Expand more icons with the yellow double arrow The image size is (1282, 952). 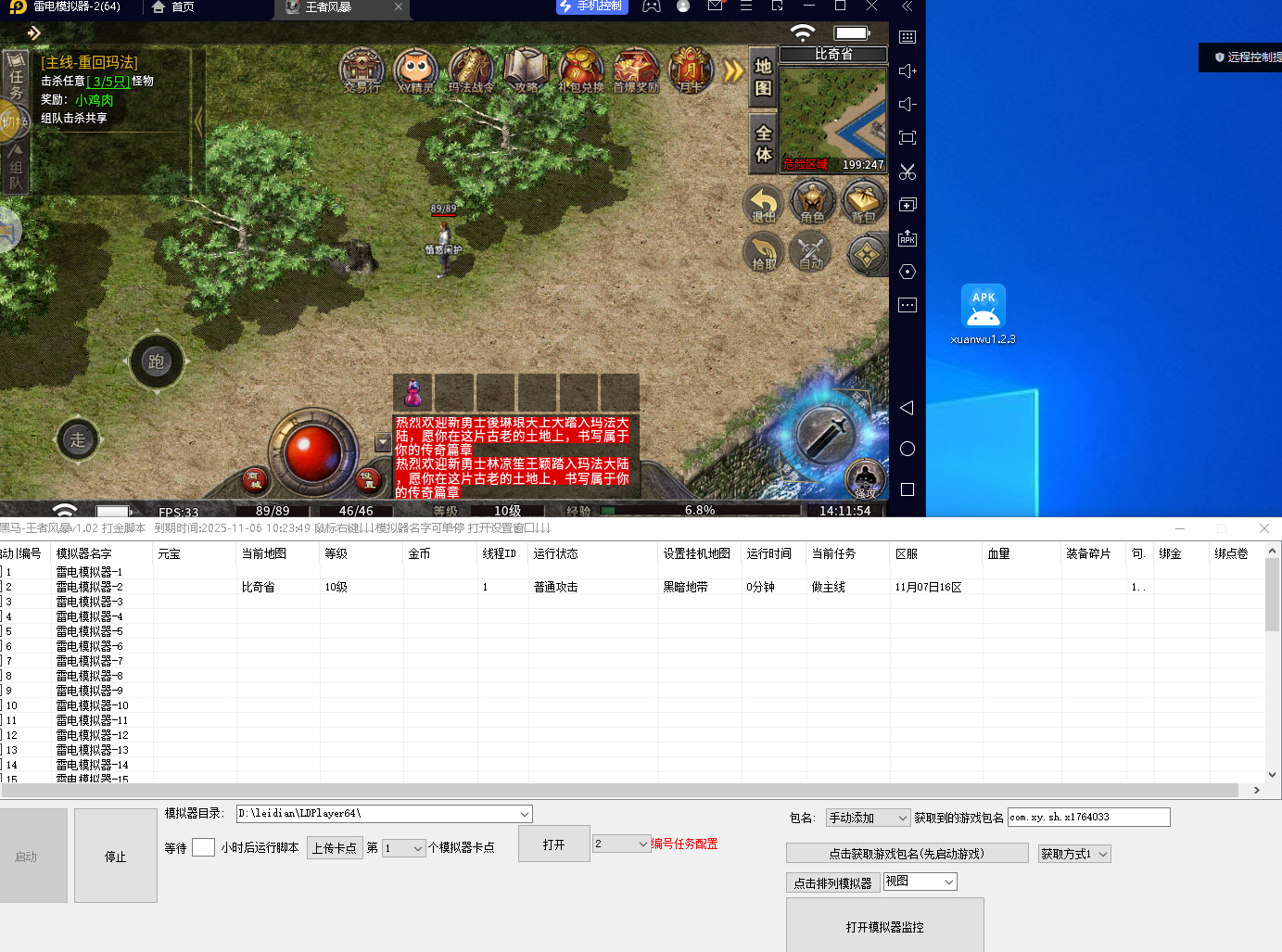click(733, 70)
